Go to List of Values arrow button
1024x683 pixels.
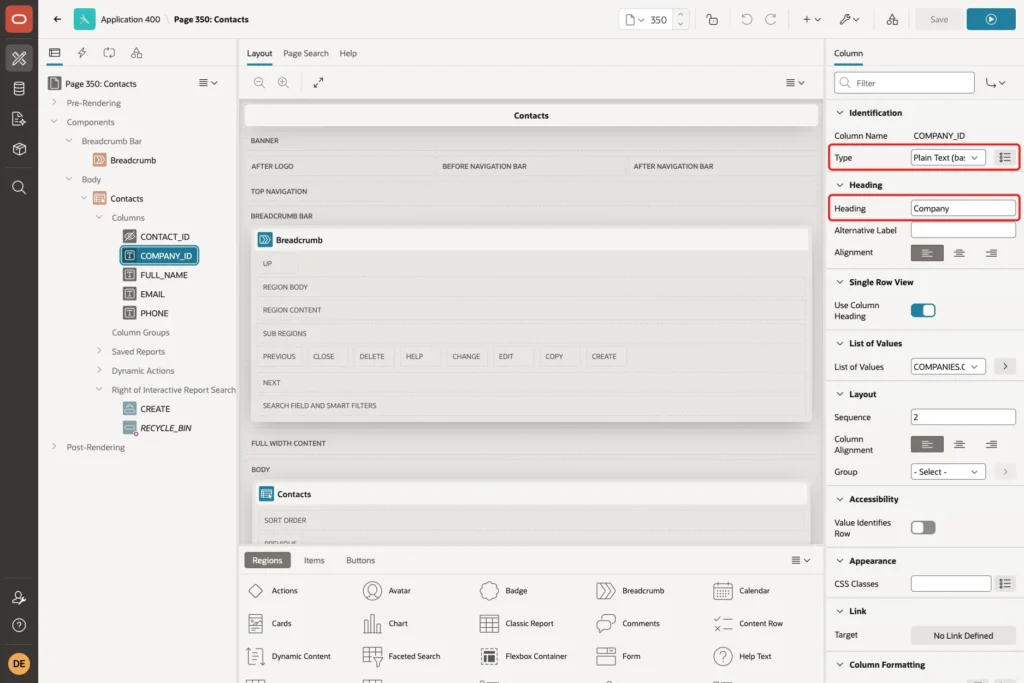point(1005,367)
